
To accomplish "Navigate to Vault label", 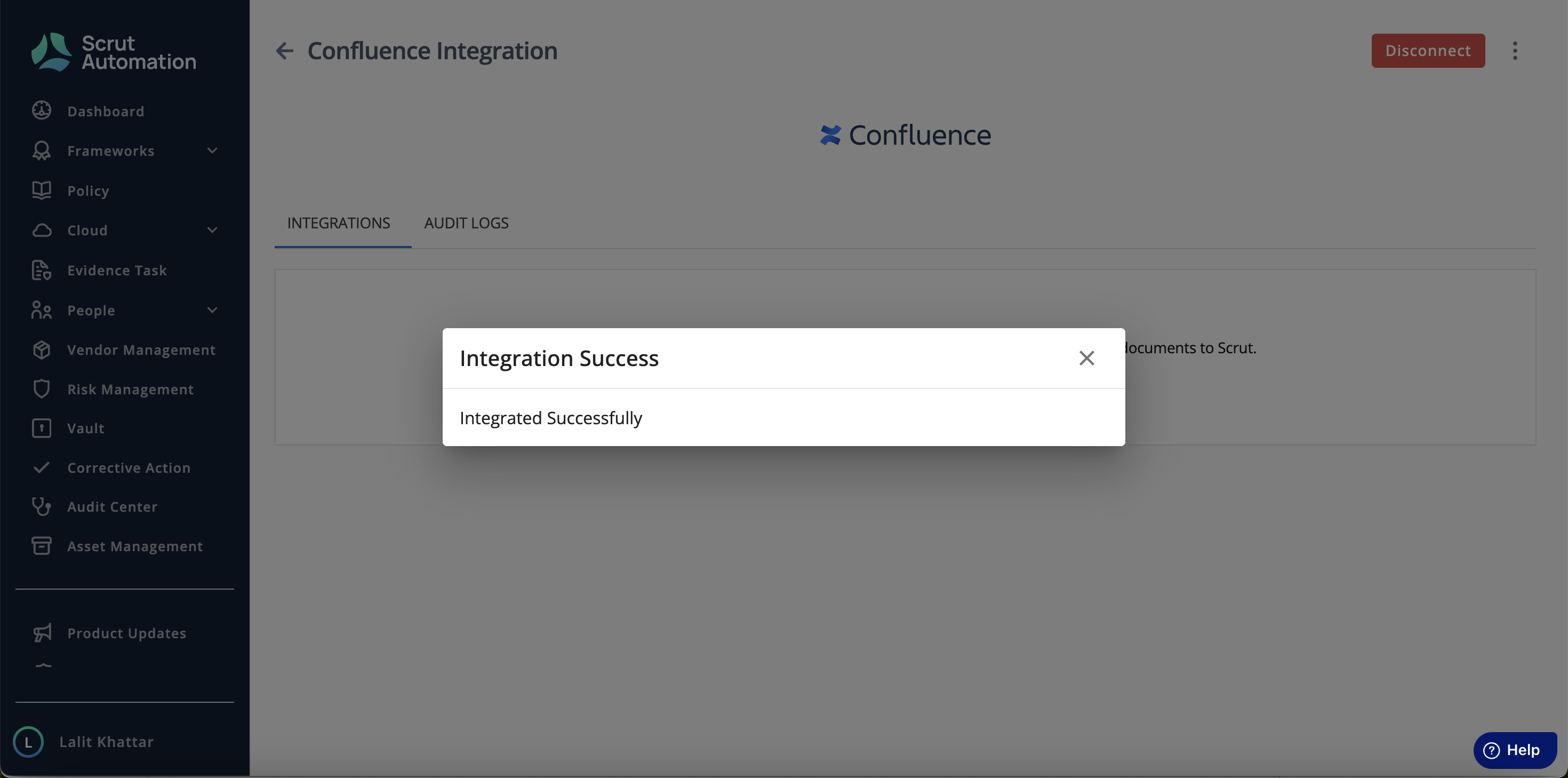I will pos(86,428).
